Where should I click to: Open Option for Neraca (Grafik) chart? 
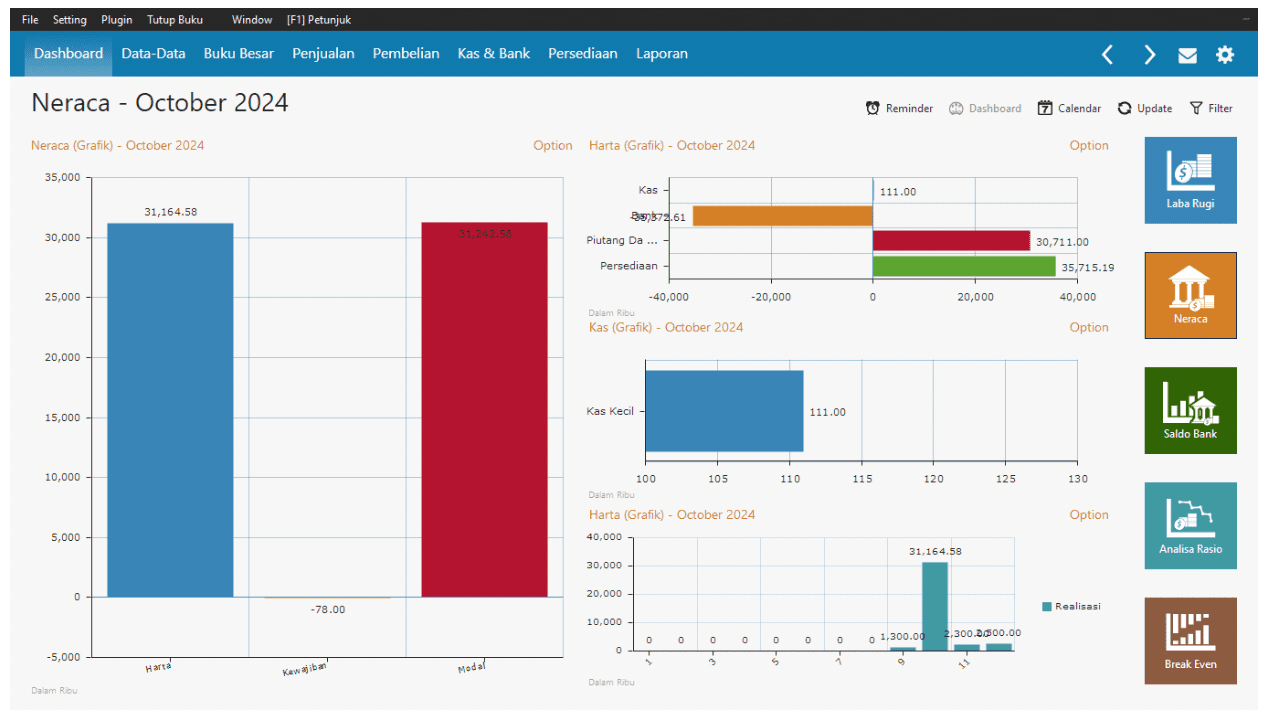point(552,145)
